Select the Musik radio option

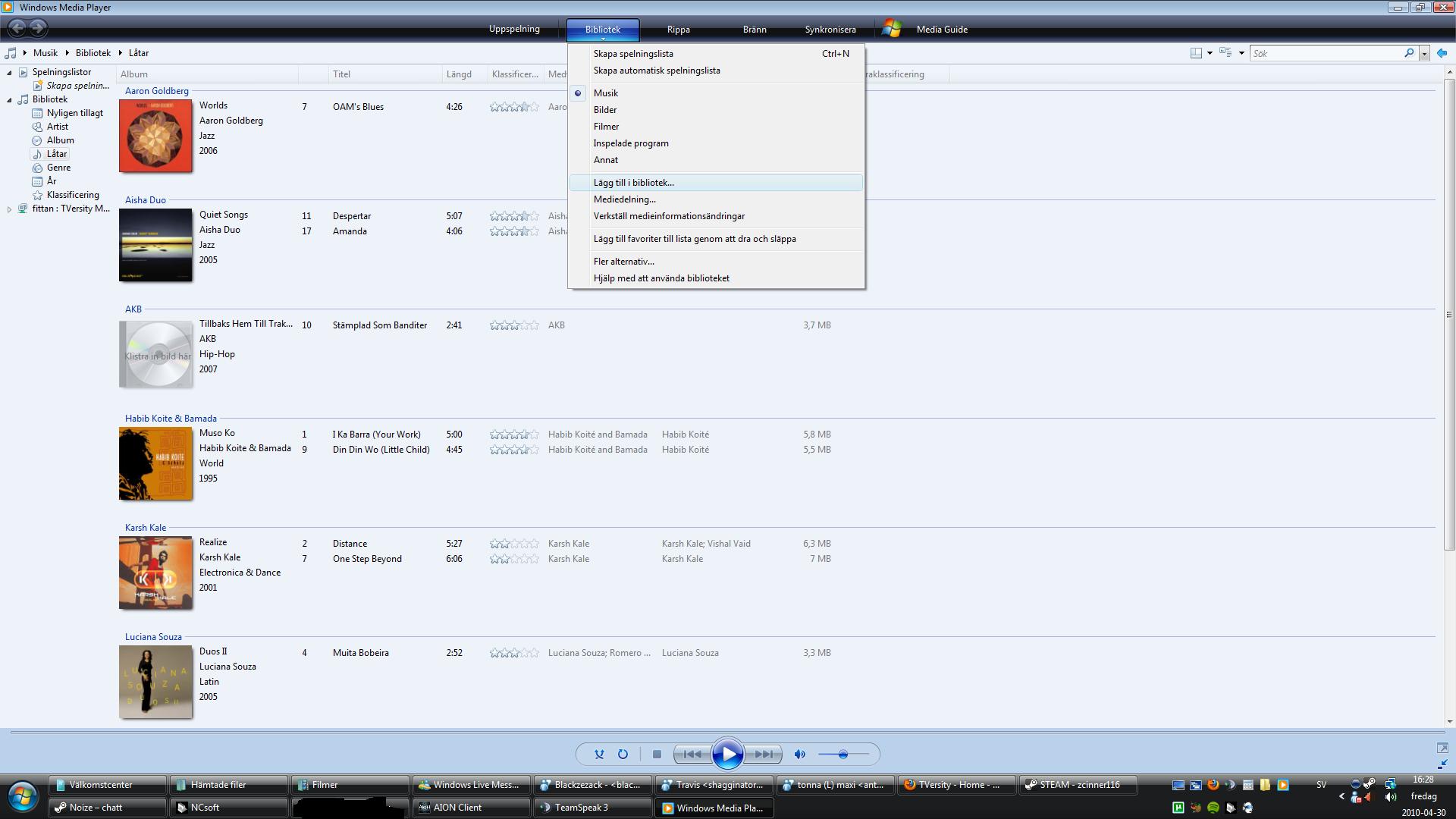click(605, 93)
